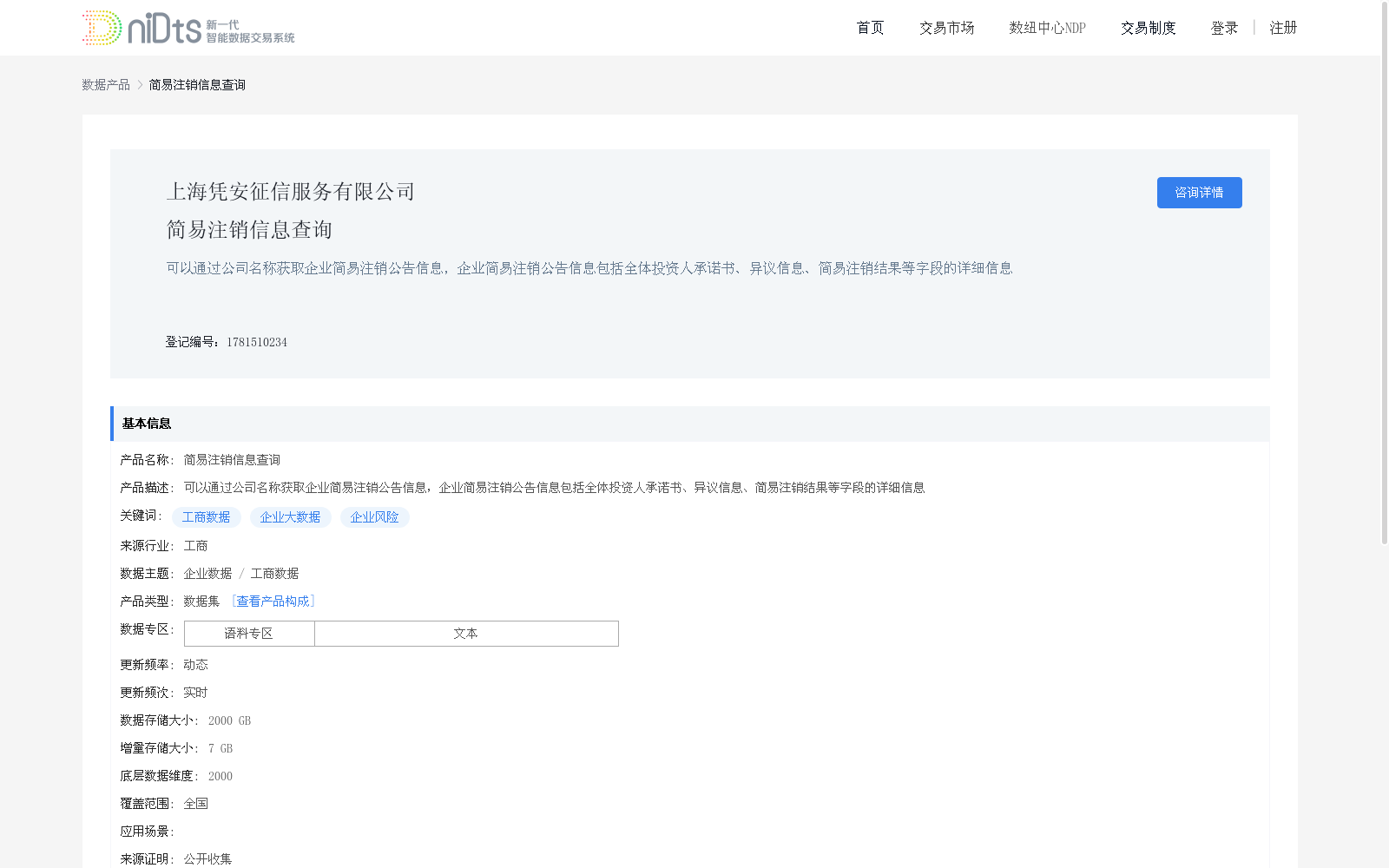This screenshot has width=1389, height=868.
Task: Click the 语料专区 table cell
Action: (x=249, y=634)
